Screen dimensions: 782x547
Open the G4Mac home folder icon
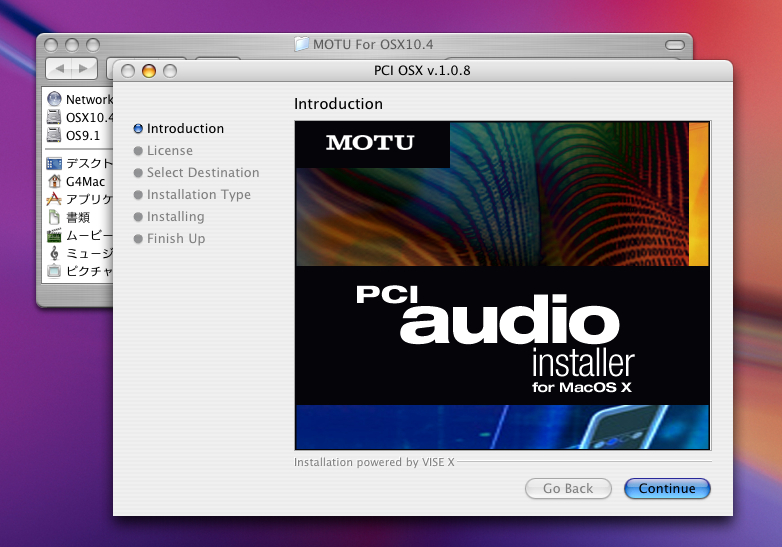pyautogui.click(x=54, y=181)
